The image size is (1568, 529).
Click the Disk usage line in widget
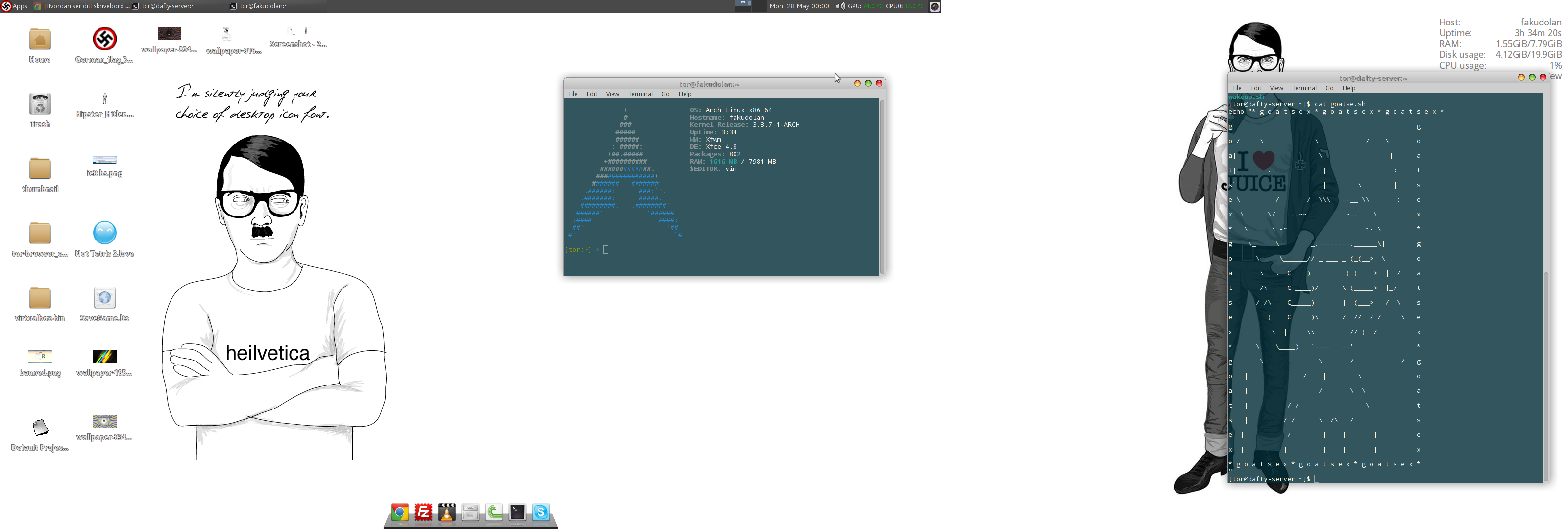coord(1500,55)
